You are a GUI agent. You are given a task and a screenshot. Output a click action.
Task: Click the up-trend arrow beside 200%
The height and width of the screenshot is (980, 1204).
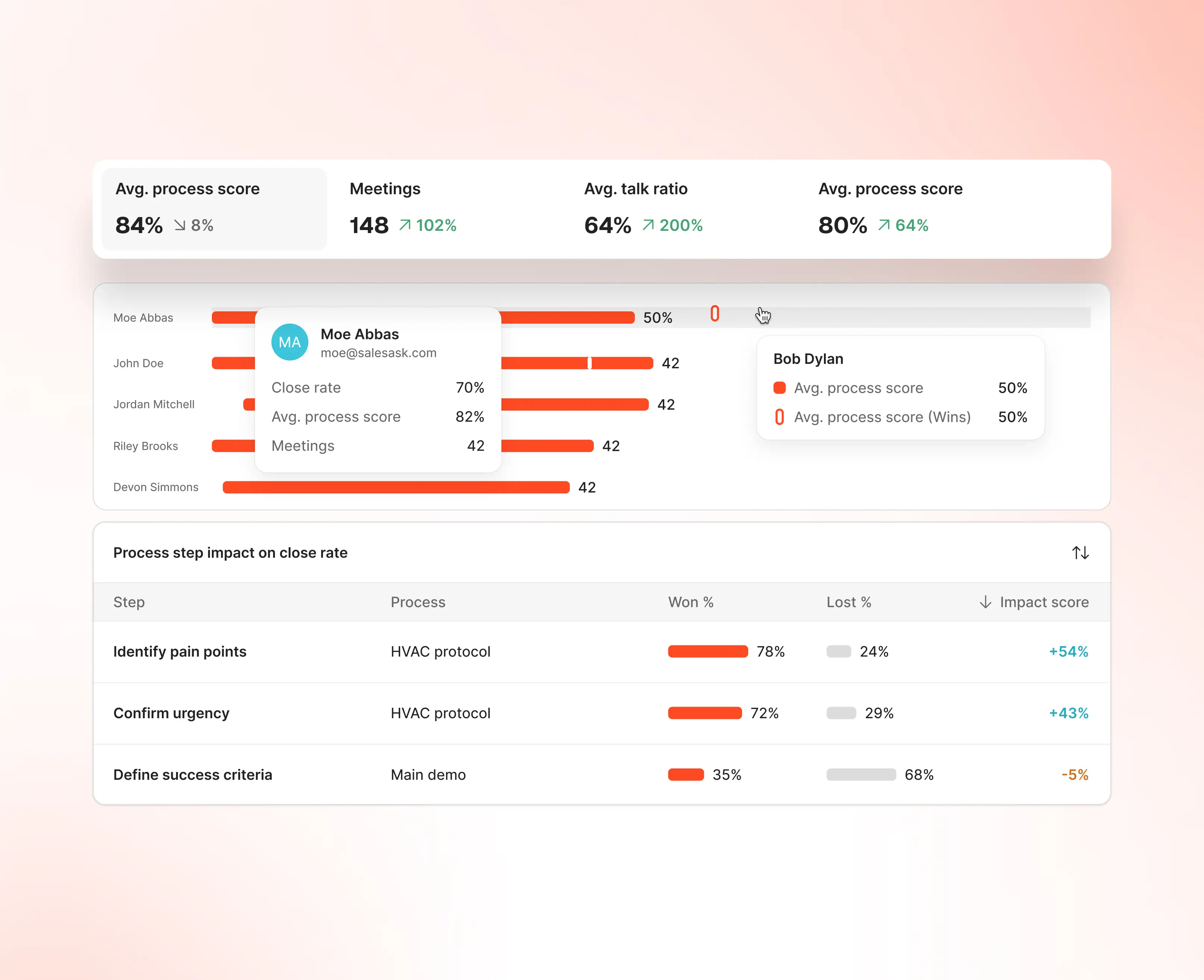(648, 225)
